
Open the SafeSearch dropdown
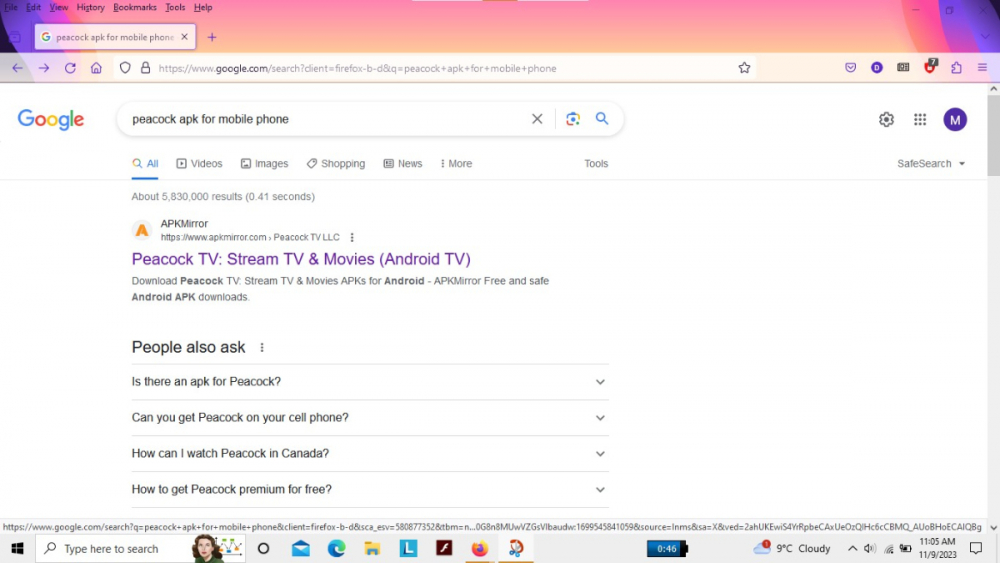pos(931,163)
